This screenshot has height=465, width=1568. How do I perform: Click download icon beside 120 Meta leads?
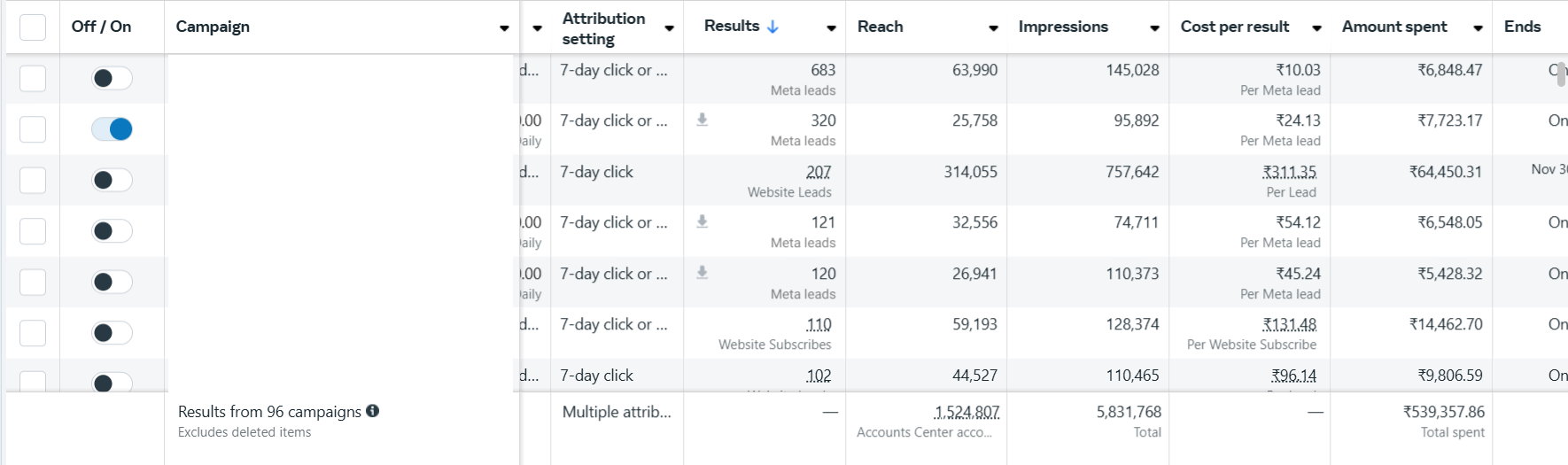click(702, 273)
